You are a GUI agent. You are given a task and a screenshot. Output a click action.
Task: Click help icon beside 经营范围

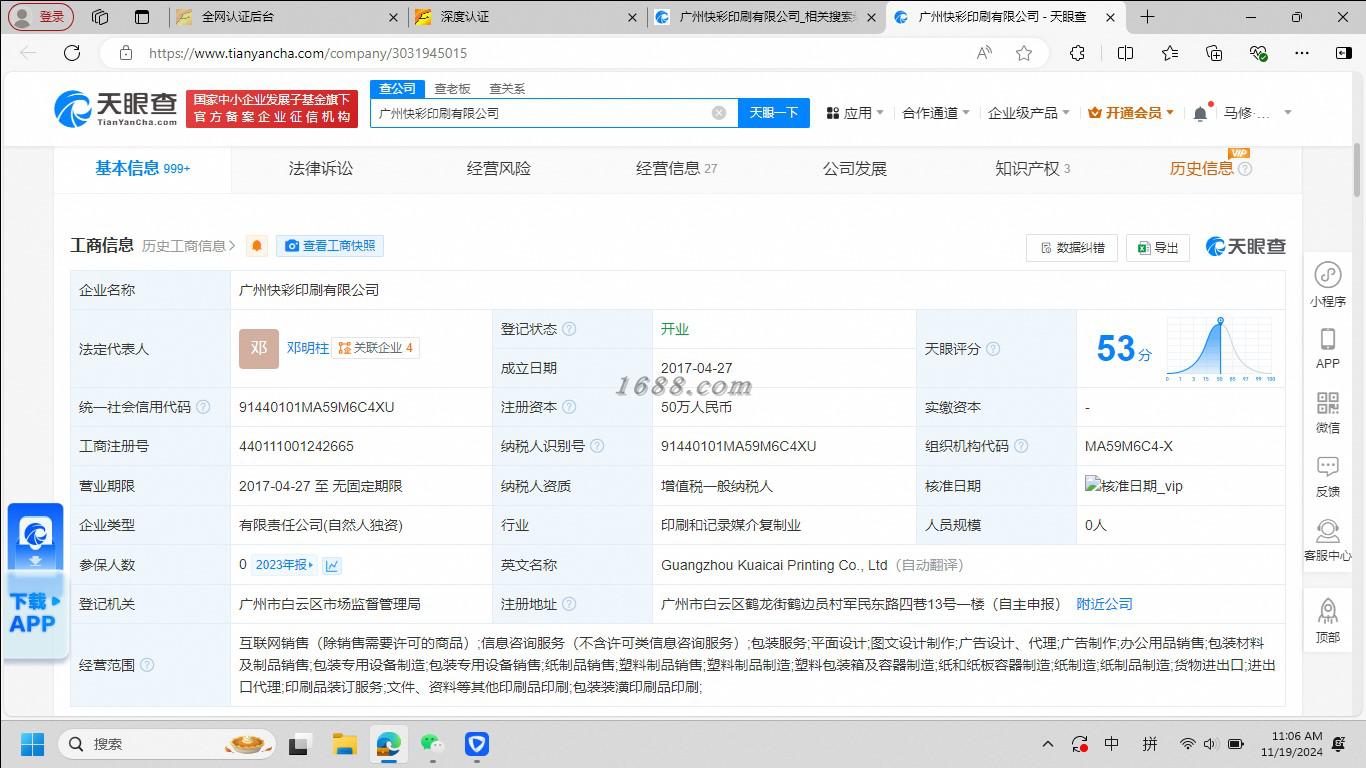pyautogui.click(x=147, y=665)
